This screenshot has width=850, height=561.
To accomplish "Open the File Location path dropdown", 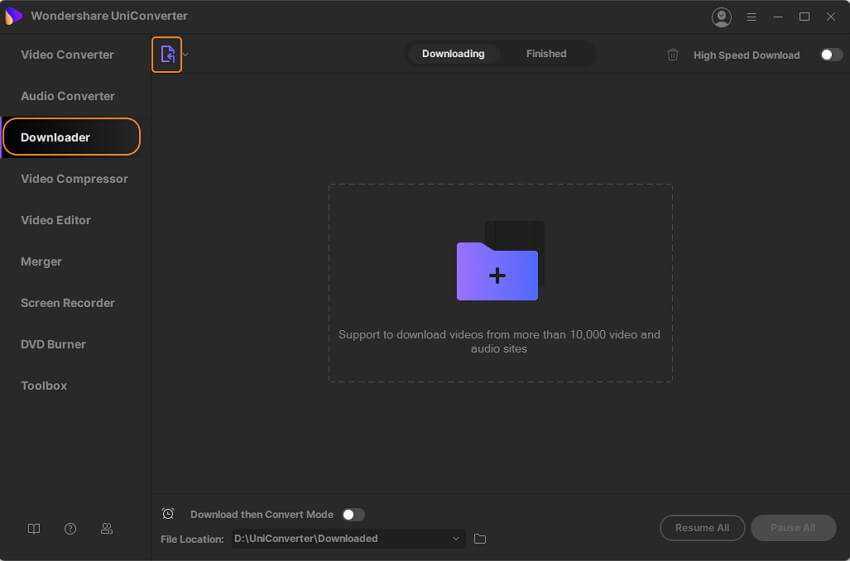I will [456, 539].
